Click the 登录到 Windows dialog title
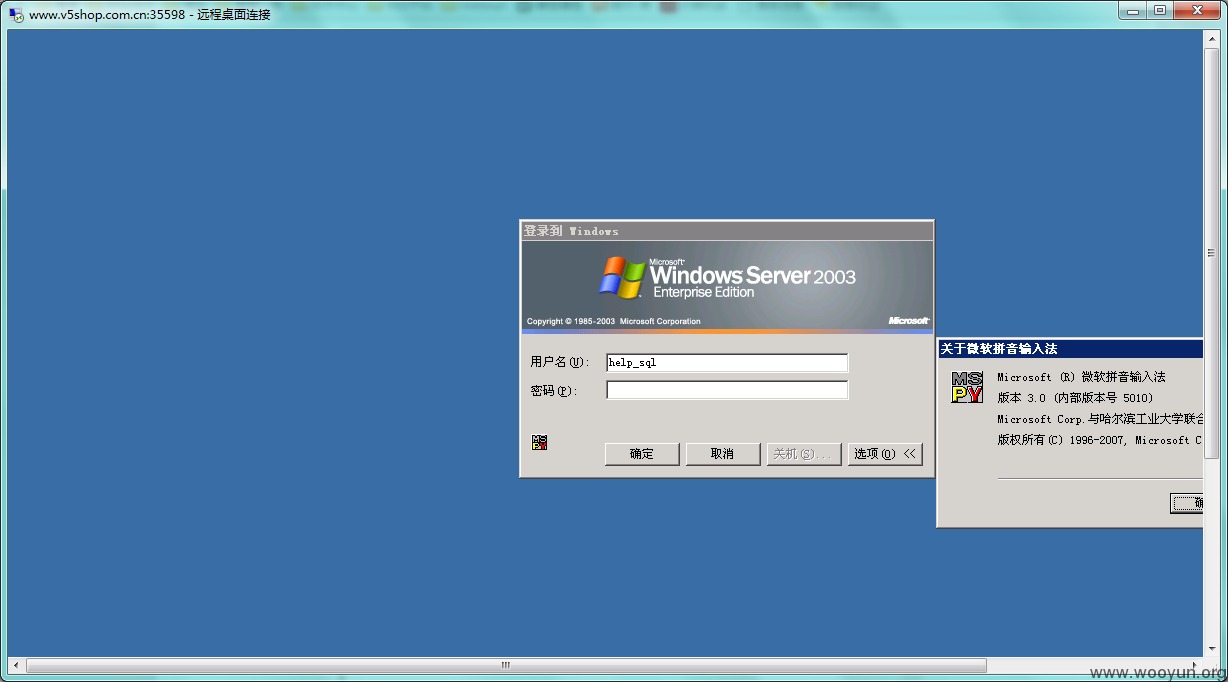1228x682 pixels. [x=571, y=231]
